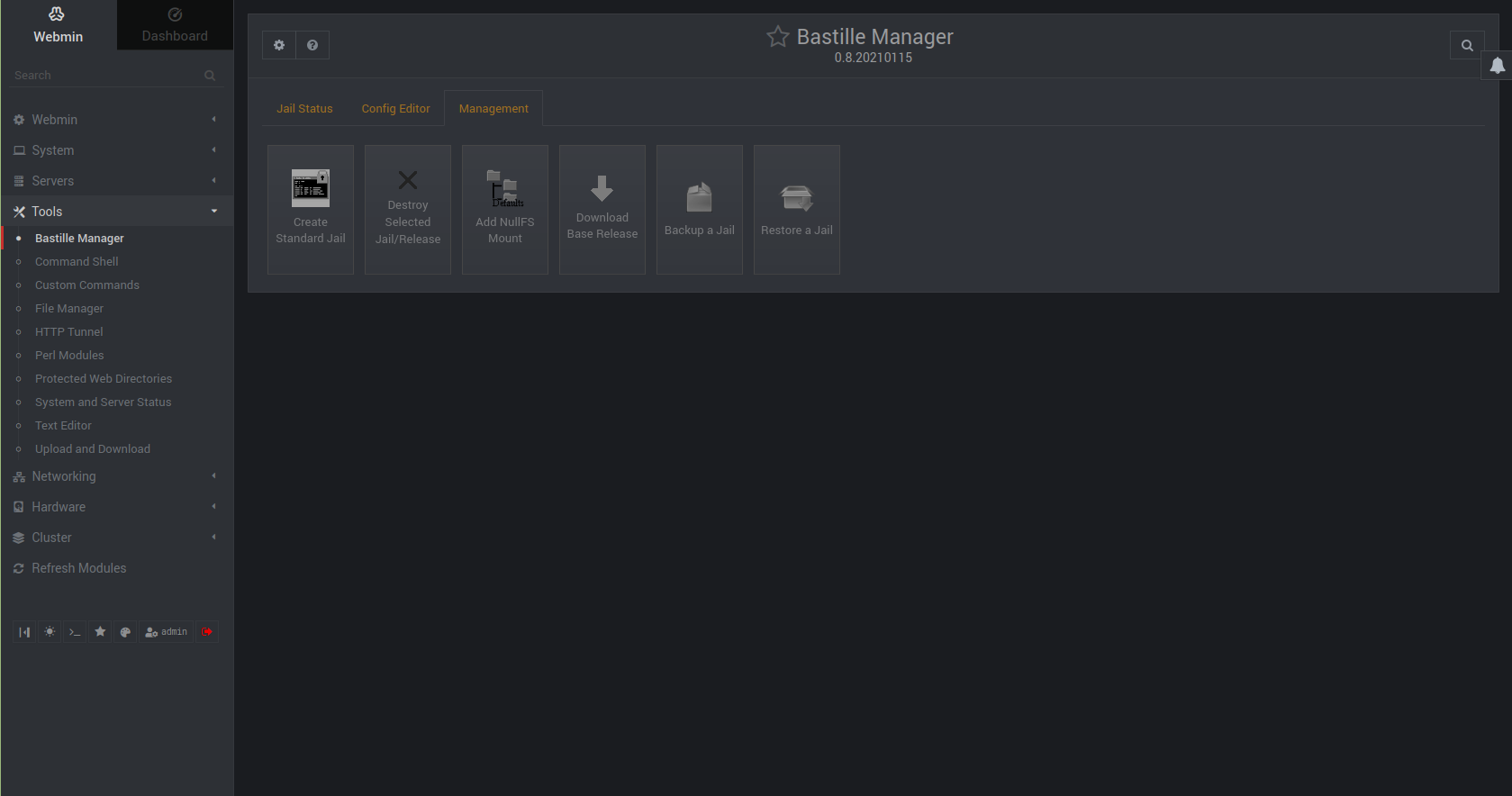
Task: Click the red logout icon
Action: click(x=207, y=632)
